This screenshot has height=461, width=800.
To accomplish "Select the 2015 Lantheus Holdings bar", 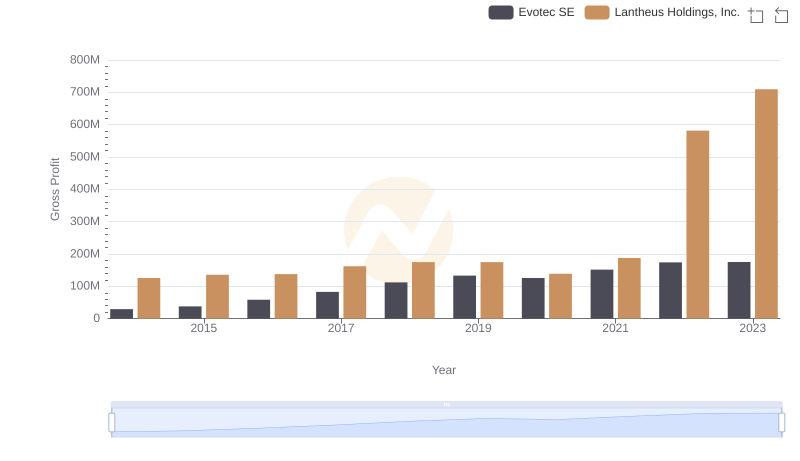I will pos(217,297).
